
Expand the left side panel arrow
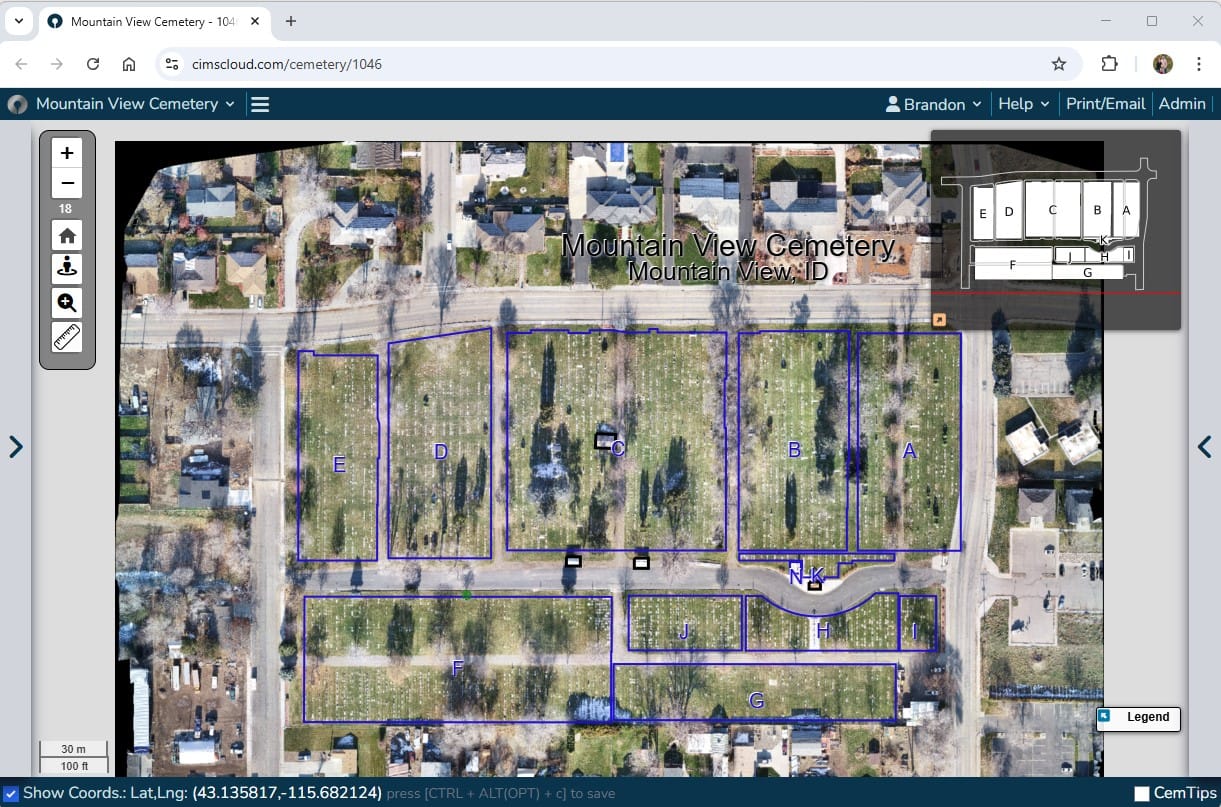pos(16,446)
